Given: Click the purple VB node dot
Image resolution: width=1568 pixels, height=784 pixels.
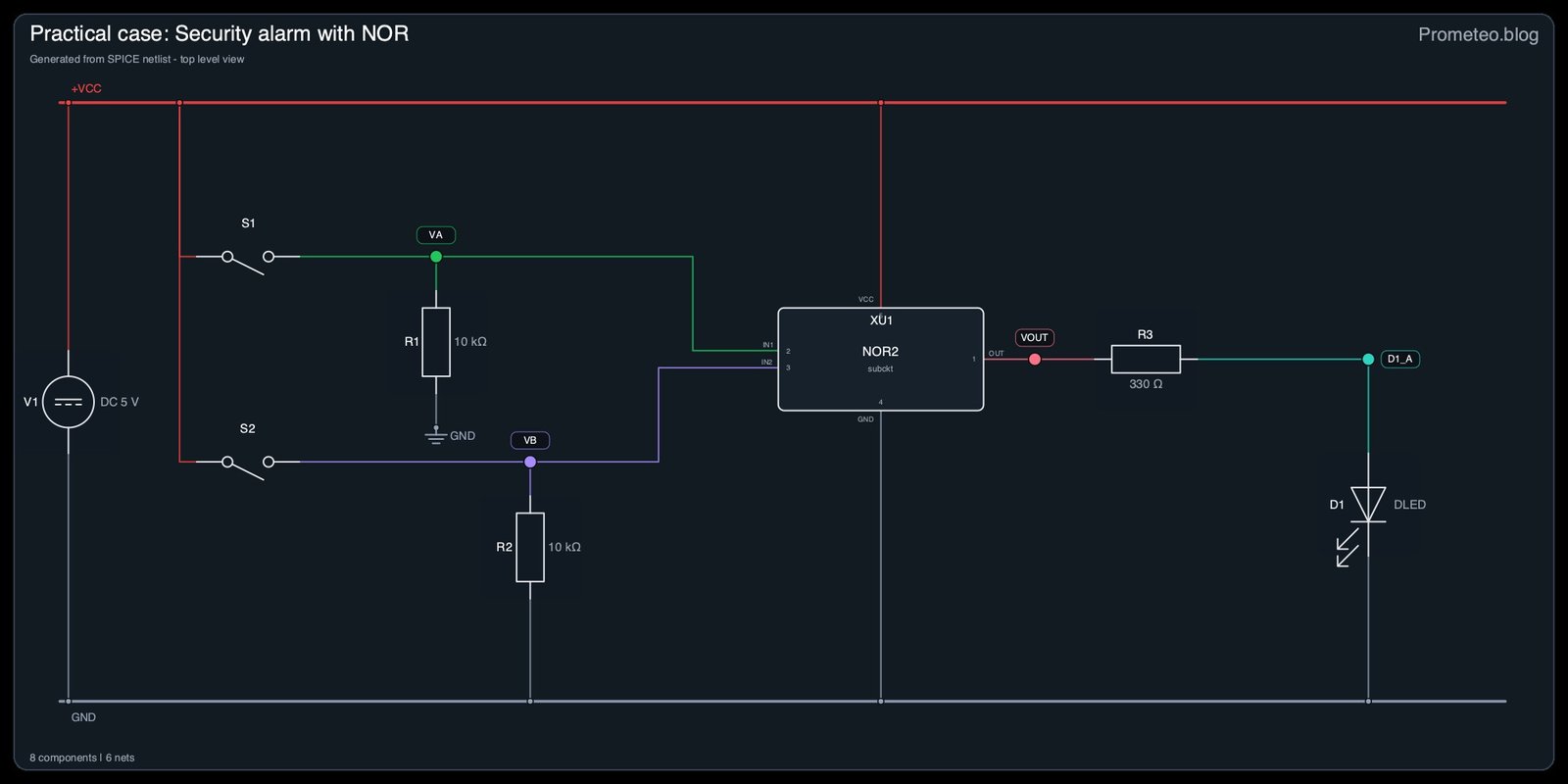Looking at the screenshot, I should (530, 462).
